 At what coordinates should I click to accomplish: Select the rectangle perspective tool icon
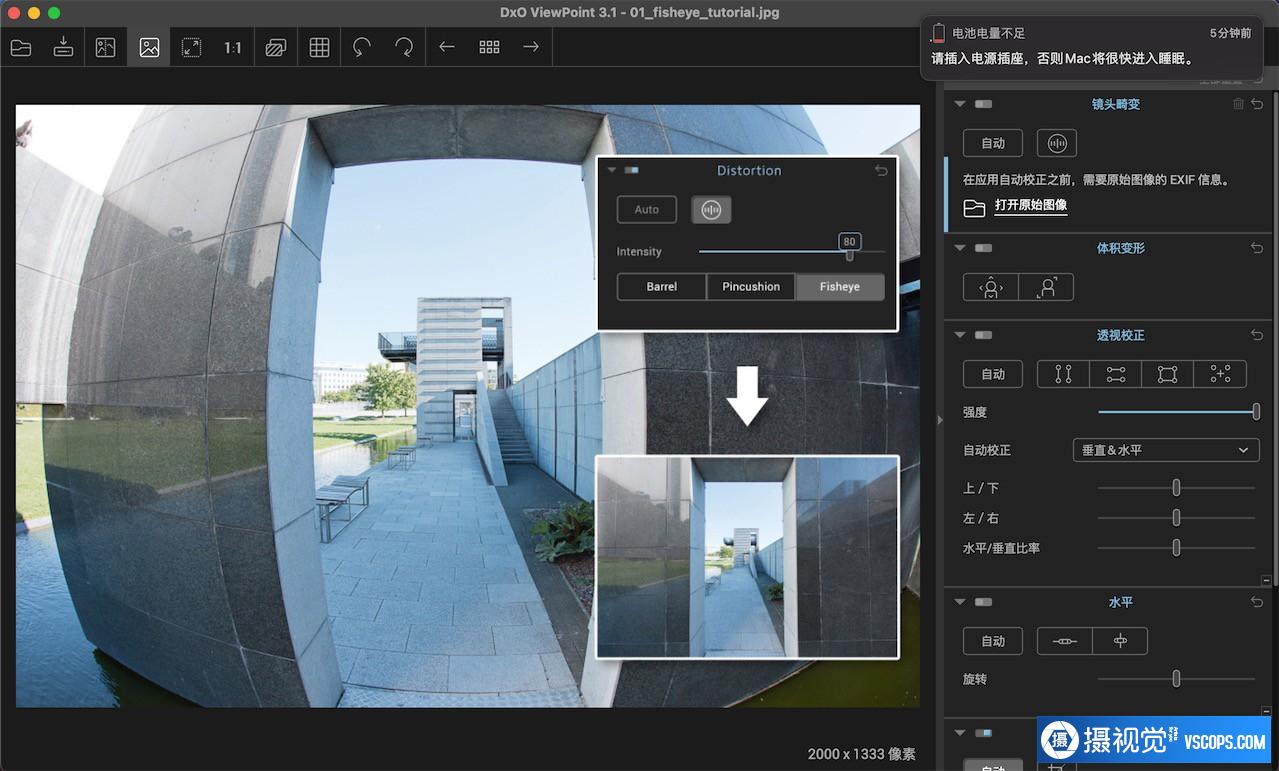[1167, 374]
